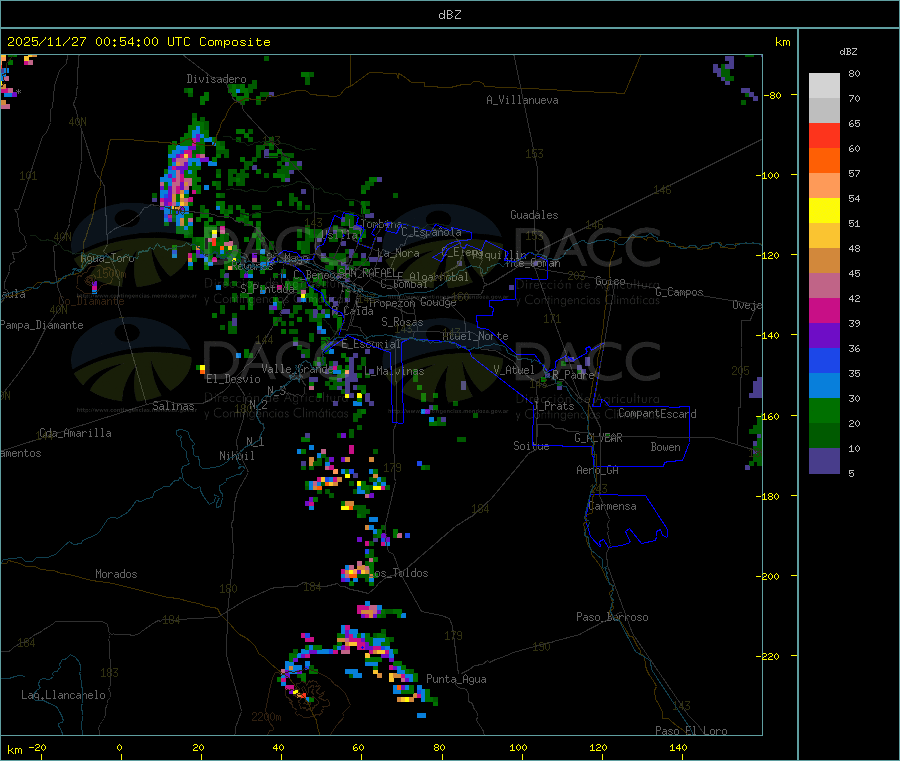The height and width of the screenshot is (761, 900).
Task: Pick the brown-orange 45-48 dBZ swatch
Action: coord(824,260)
